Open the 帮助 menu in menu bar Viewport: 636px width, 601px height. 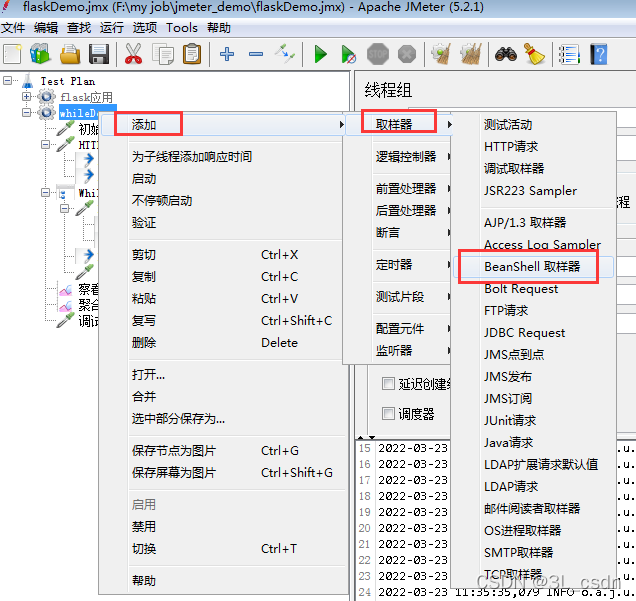(219, 28)
